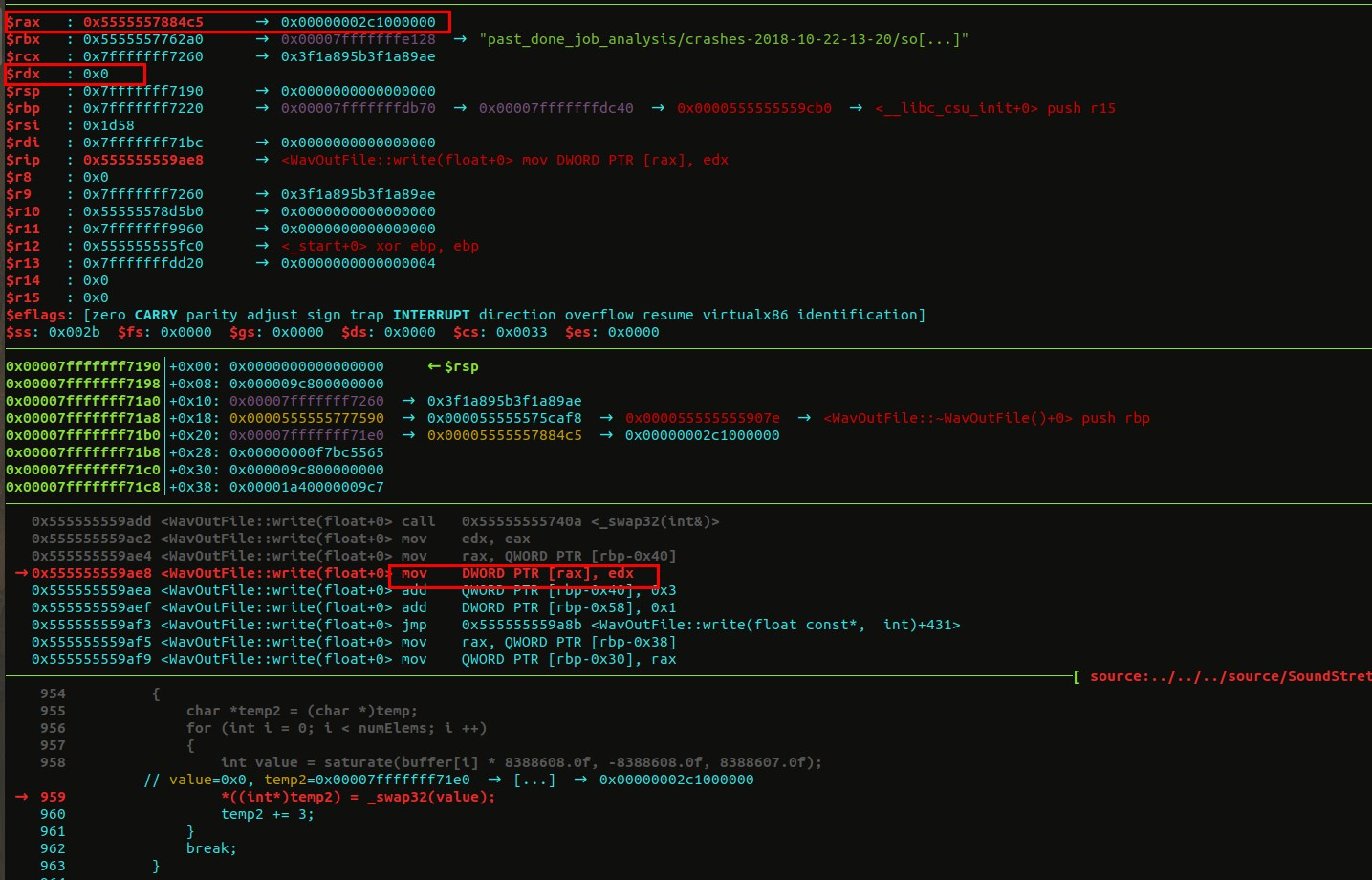Select the "<_swap32(int&)>" call target
The width and height of the screenshot is (1372, 880).
click(656, 521)
